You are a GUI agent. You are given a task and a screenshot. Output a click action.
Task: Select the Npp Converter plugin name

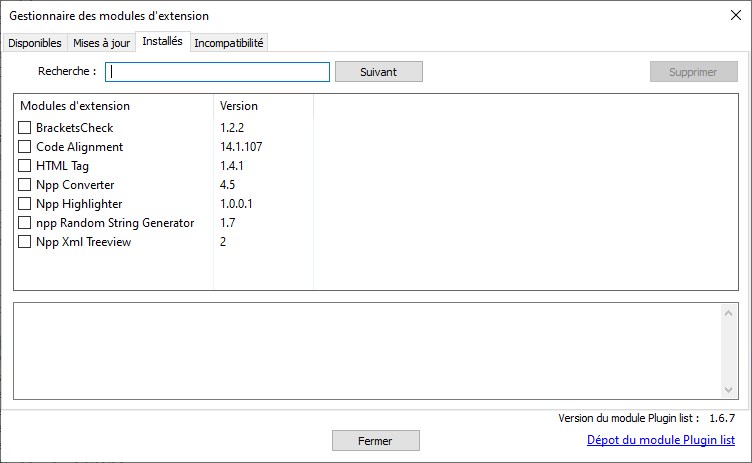(x=75, y=185)
